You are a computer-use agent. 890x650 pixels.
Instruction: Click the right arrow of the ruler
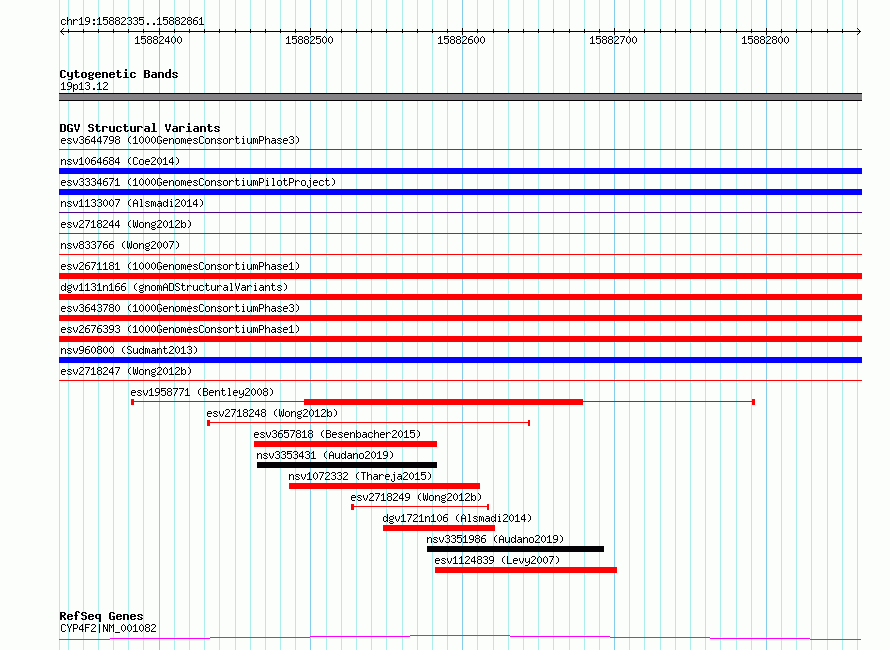tap(859, 32)
